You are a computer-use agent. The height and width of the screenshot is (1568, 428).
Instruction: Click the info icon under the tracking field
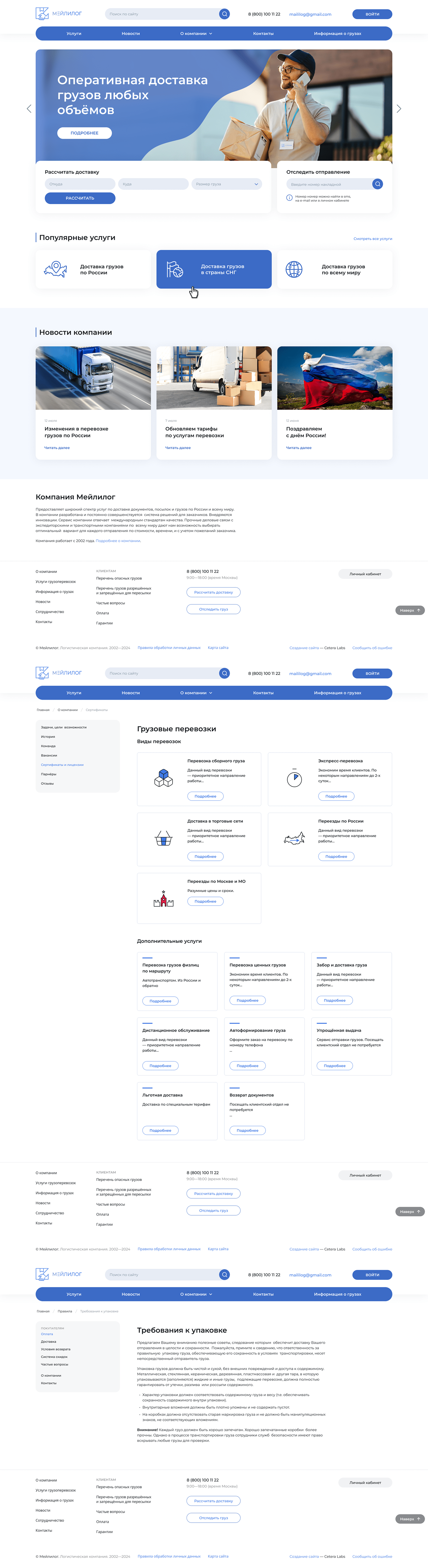pos(289,198)
